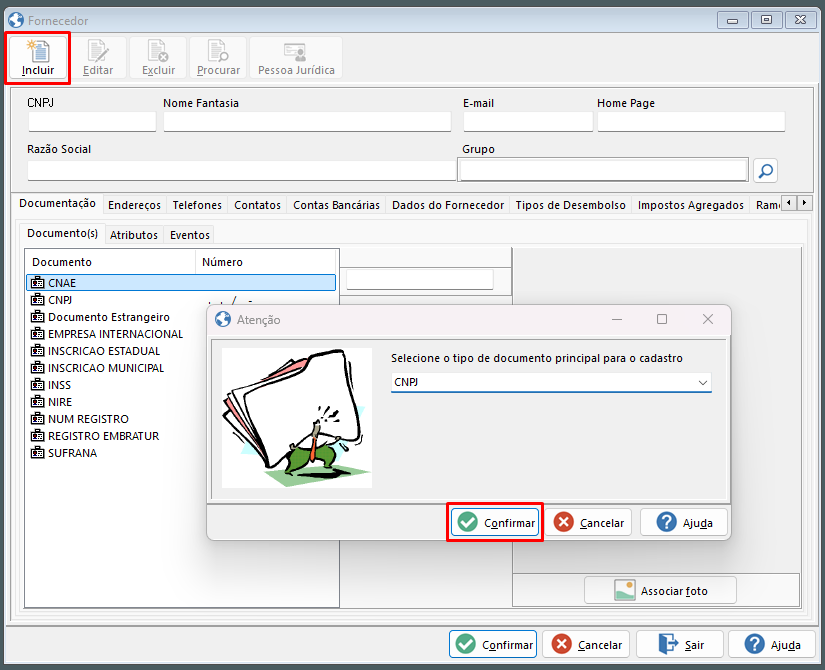The height and width of the screenshot is (670, 825).
Task: Click the Atenção dialog globe icon
Action: coord(223,319)
